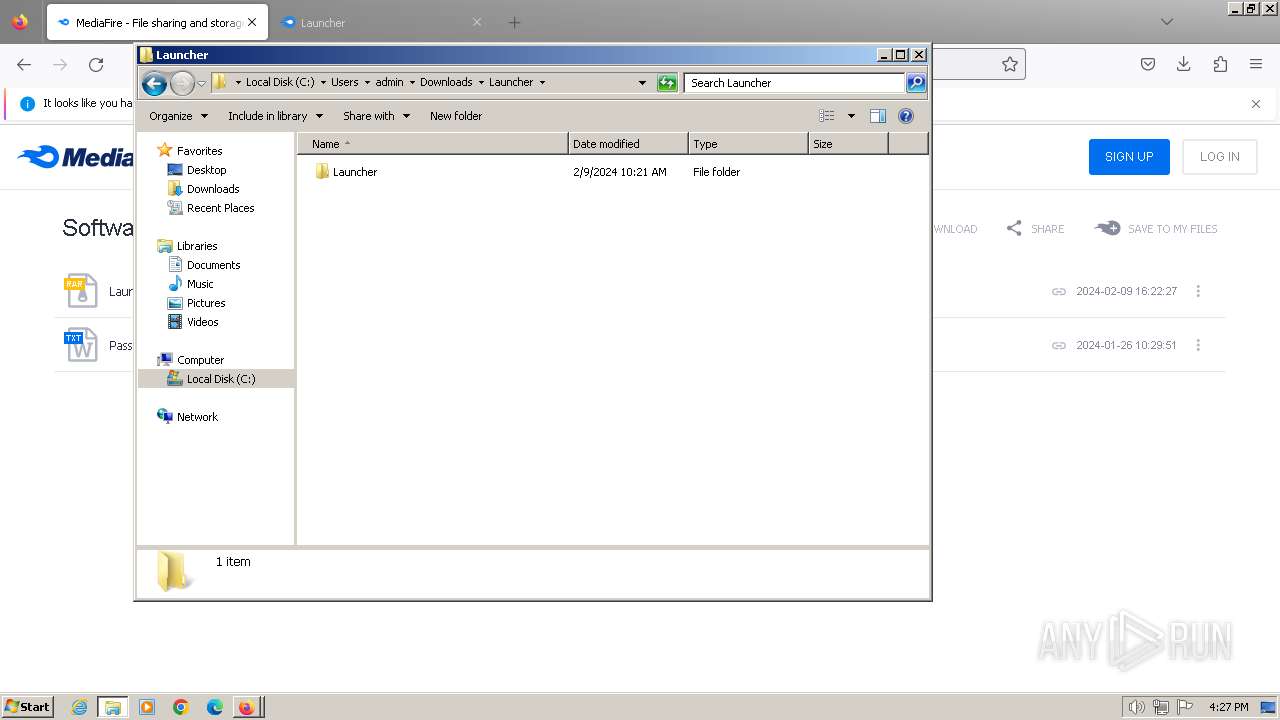
Task: Open the volume control in tray
Action: click(1136, 707)
